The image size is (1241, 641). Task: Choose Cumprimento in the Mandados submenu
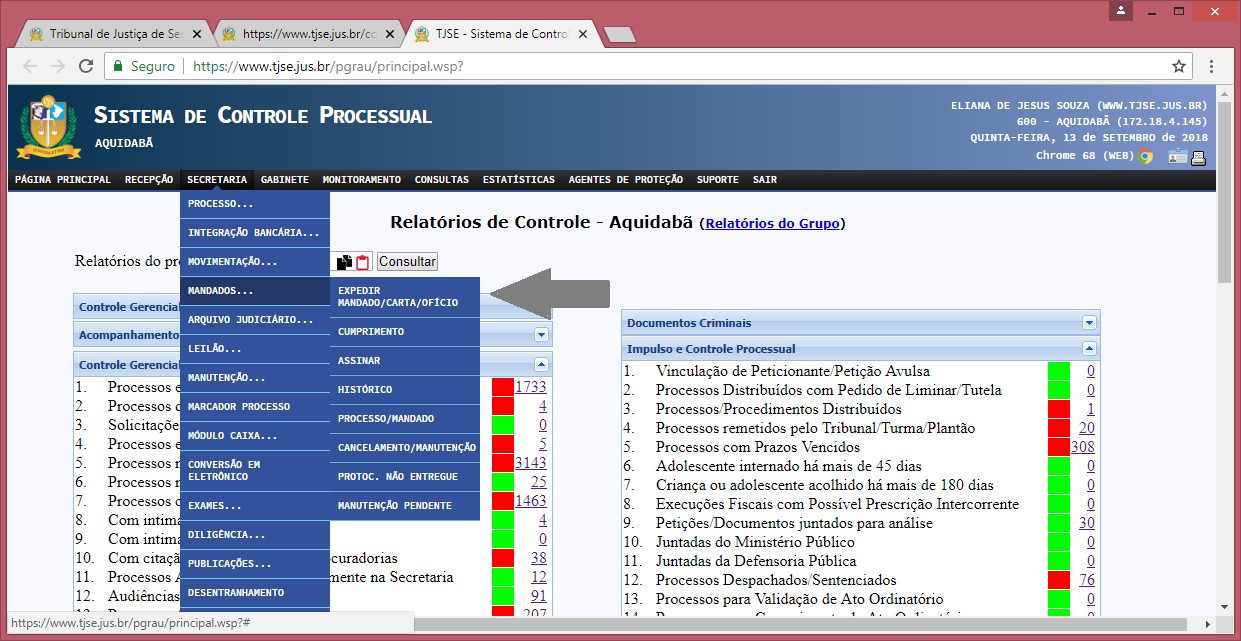click(404, 331)
